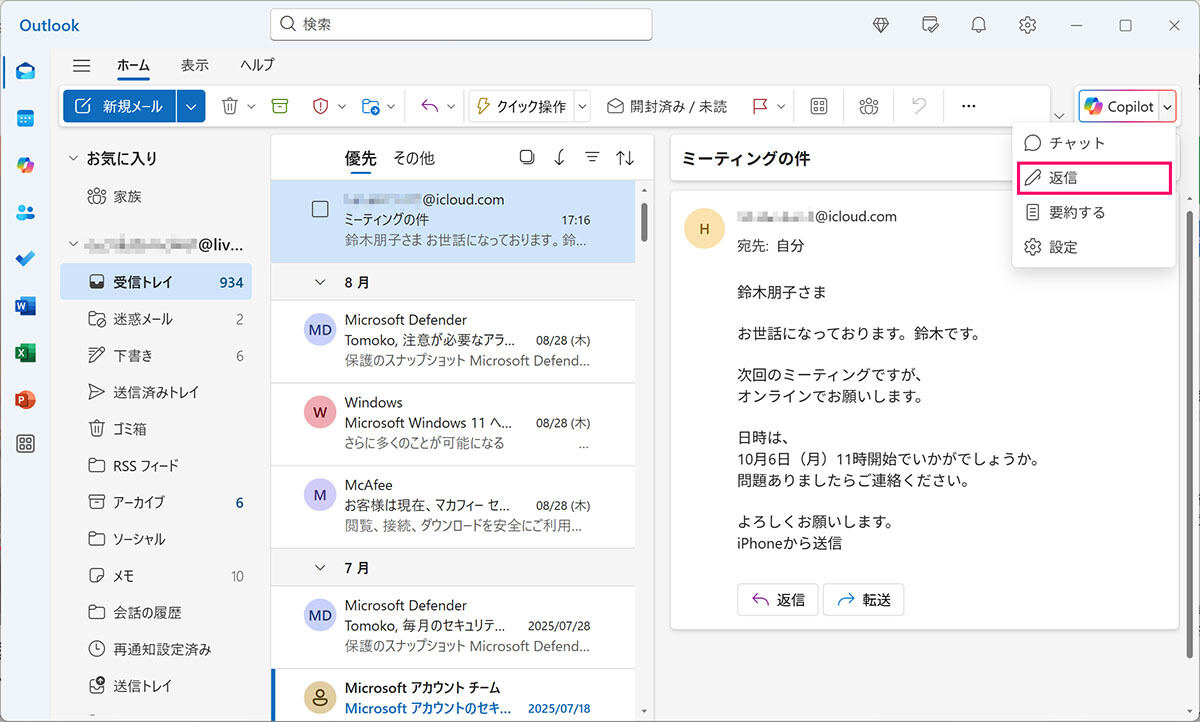Select 返信 in the Copilot menu
The image size is (1200, 722).
point(1093,178)
